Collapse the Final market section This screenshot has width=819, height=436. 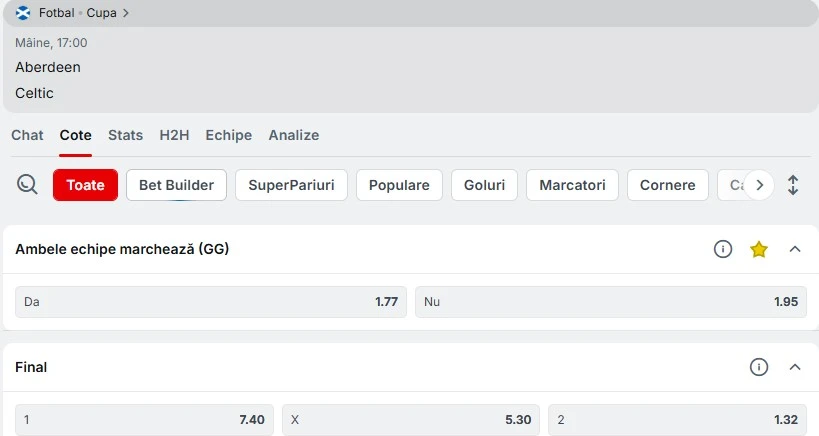795,367
